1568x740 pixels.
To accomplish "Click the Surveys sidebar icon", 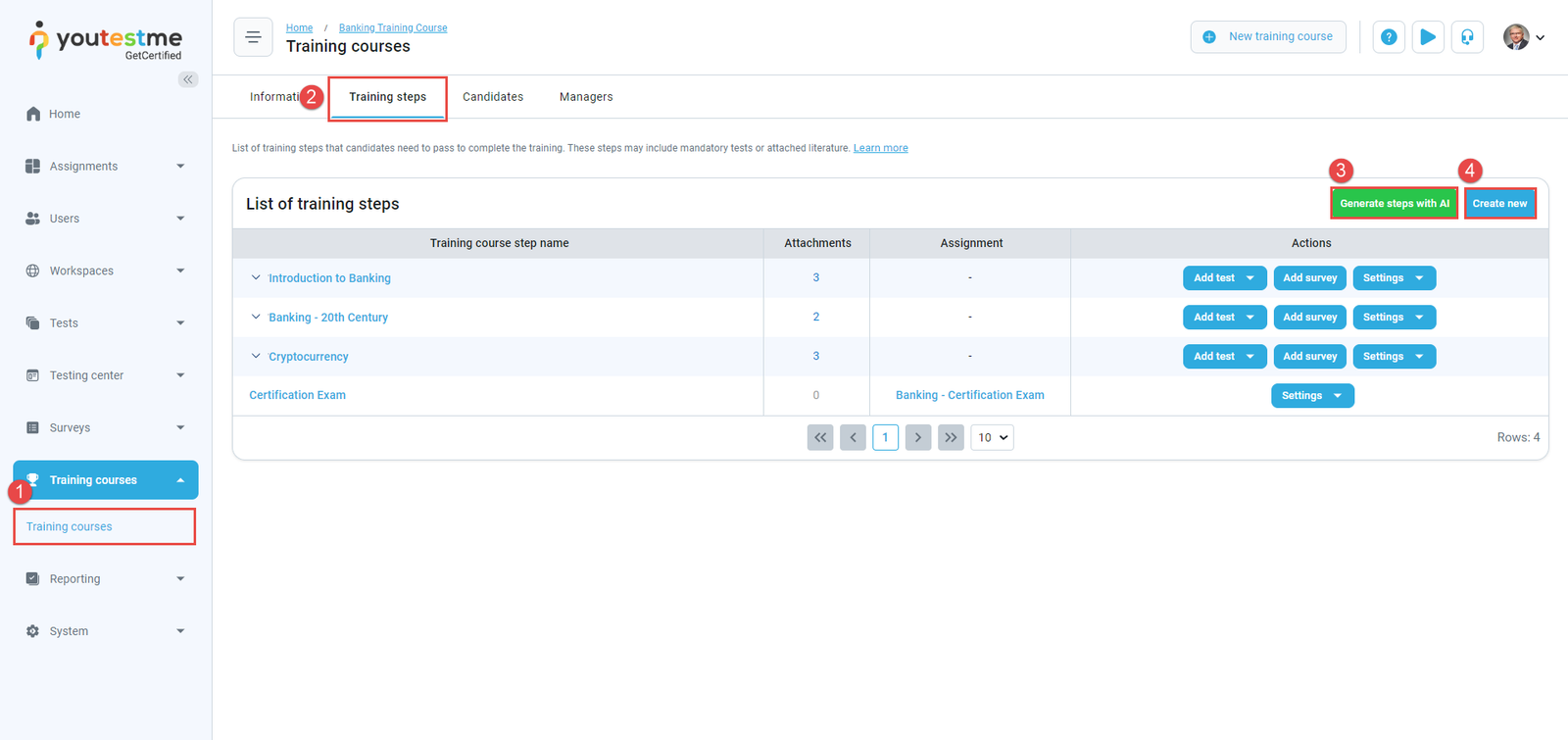I will [x=33, y=427].
